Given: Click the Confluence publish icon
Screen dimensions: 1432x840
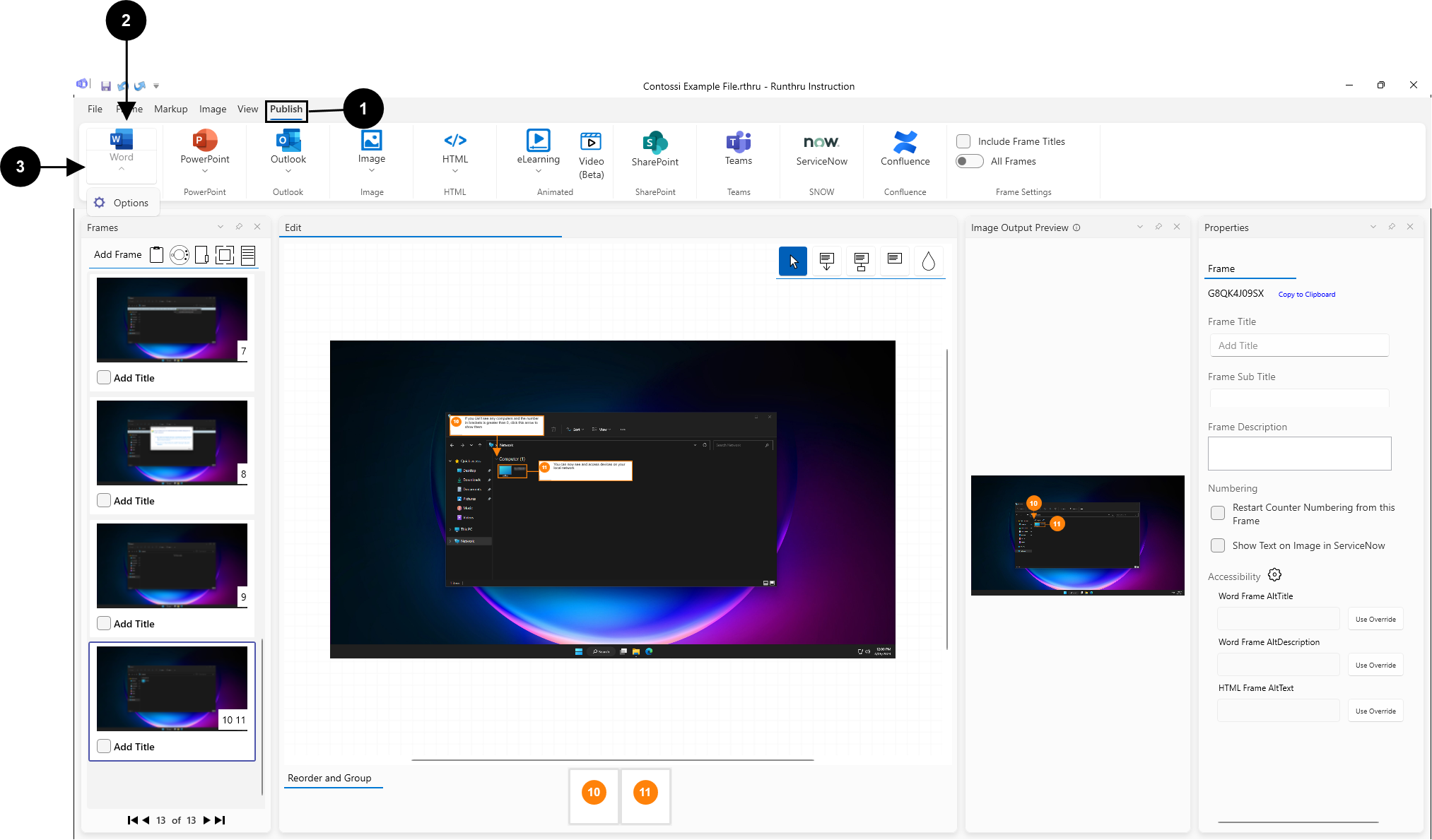Looking at the screenshot, I should click(905, 142).
